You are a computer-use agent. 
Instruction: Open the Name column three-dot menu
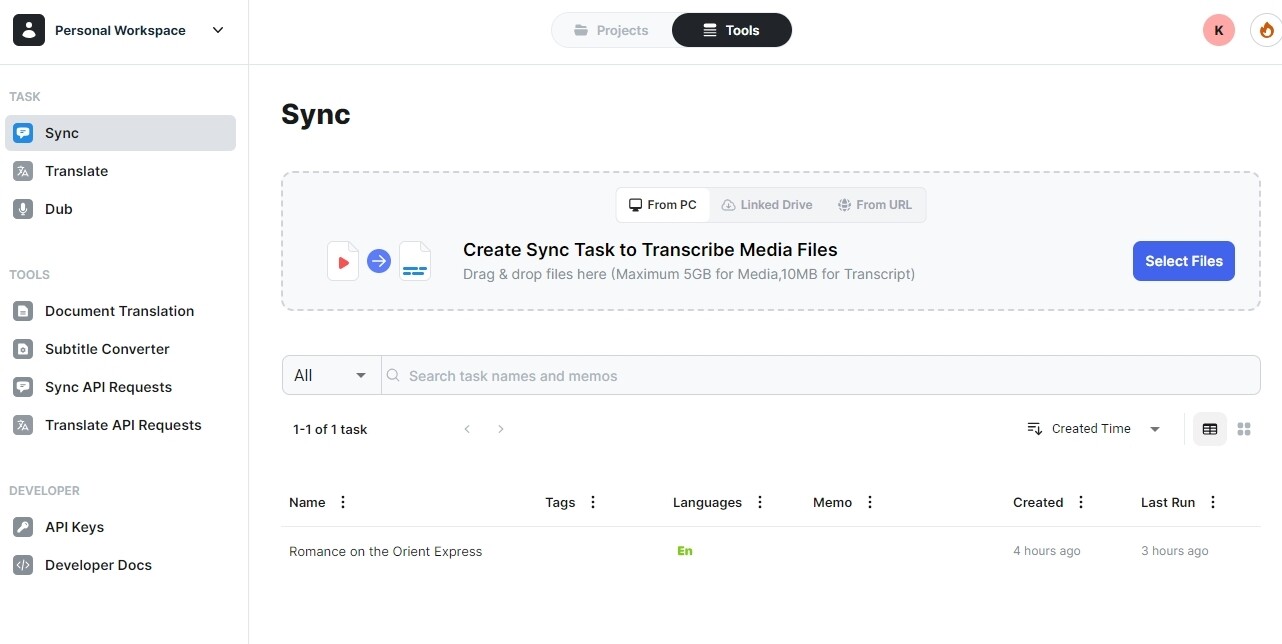pyautogui.click(x=343, y=502)
